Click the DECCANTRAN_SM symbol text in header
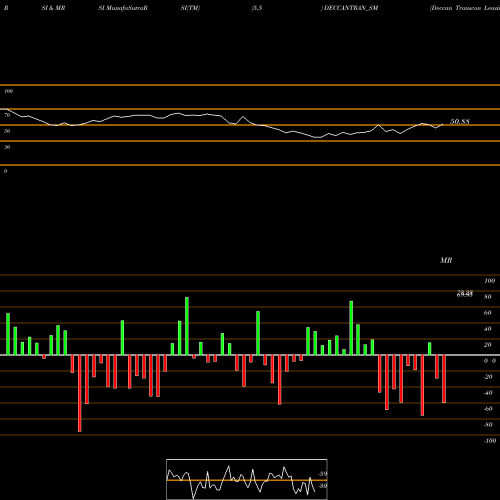The image size is (500, 500). (x=351, y=8)
